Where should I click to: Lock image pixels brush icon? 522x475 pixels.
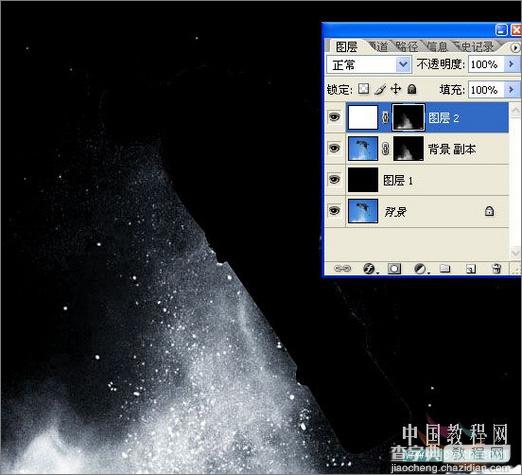(380, 89)
